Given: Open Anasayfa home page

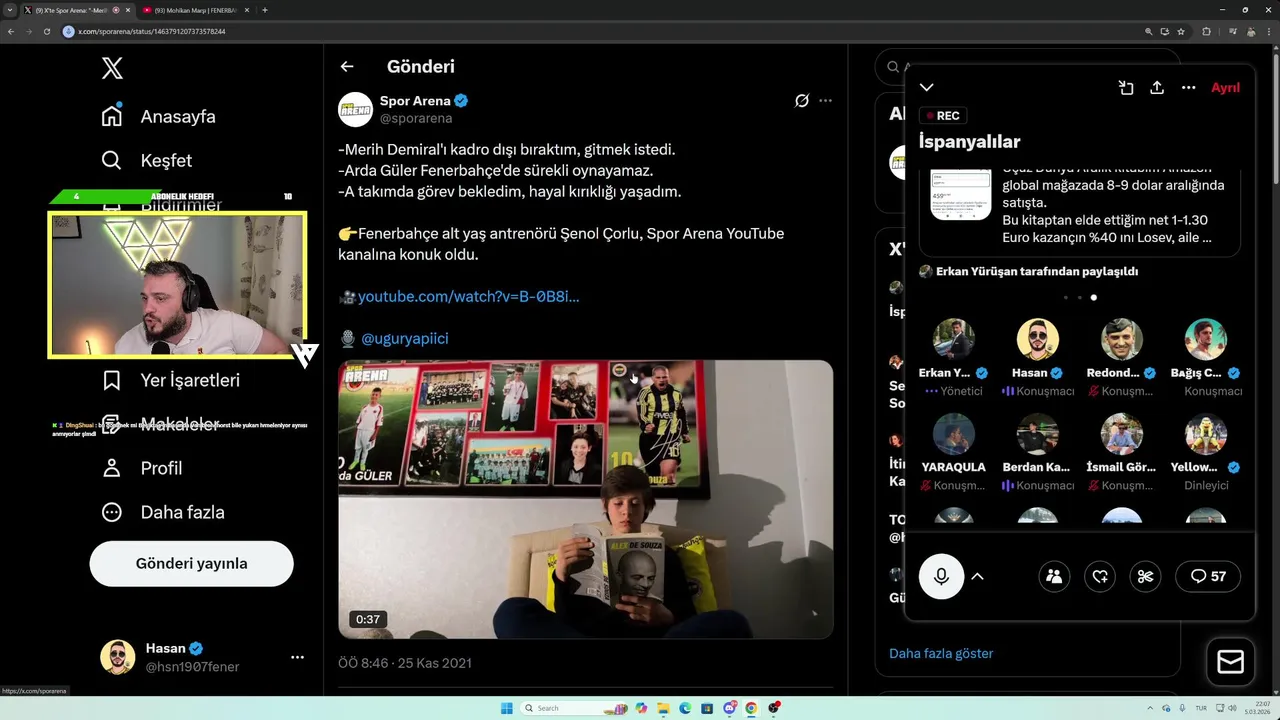Looking at the screenshot, I should (158, 116).
